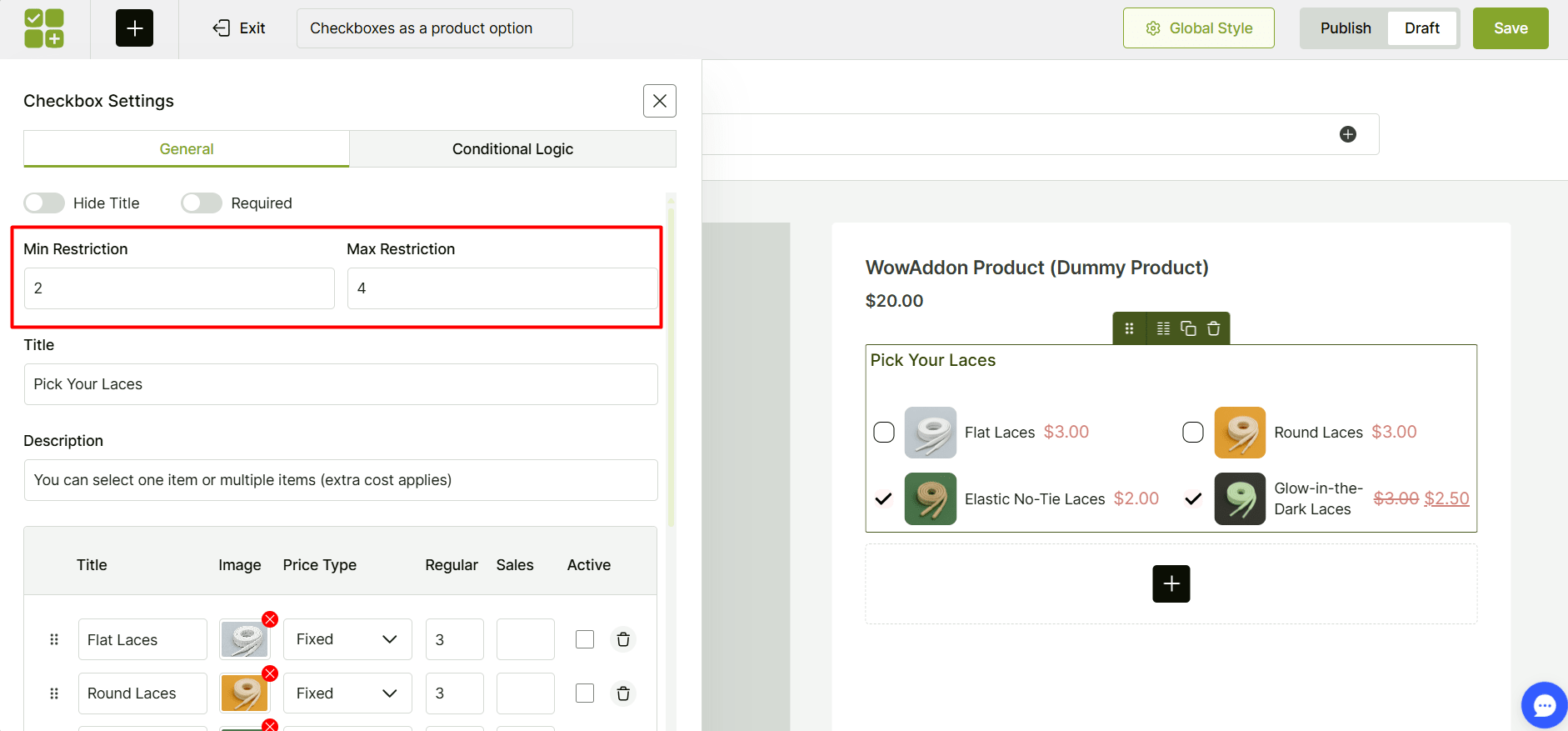The height and width of the screenshot is (731, 1568).
Task: Click the Max Restriction input field
Action: (502, 288)
